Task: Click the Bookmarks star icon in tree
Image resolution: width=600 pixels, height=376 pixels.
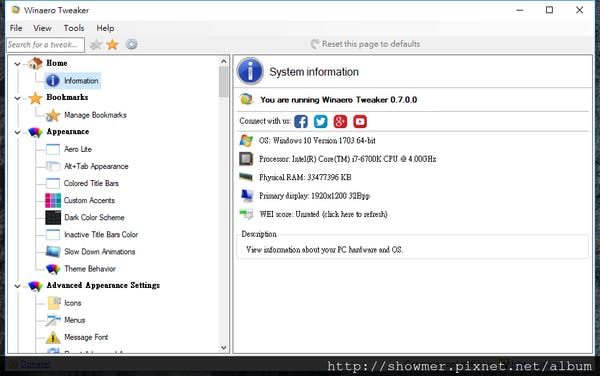Action: point(35,98)
